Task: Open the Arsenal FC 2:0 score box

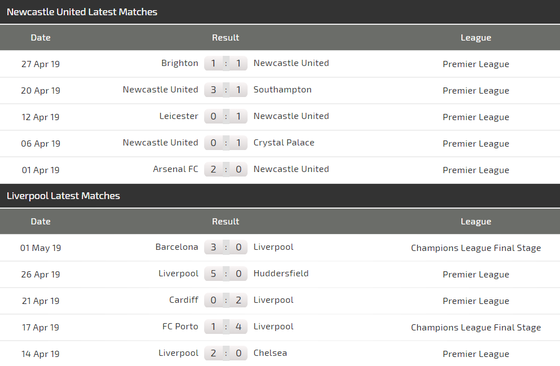Action: coord(226,169)
